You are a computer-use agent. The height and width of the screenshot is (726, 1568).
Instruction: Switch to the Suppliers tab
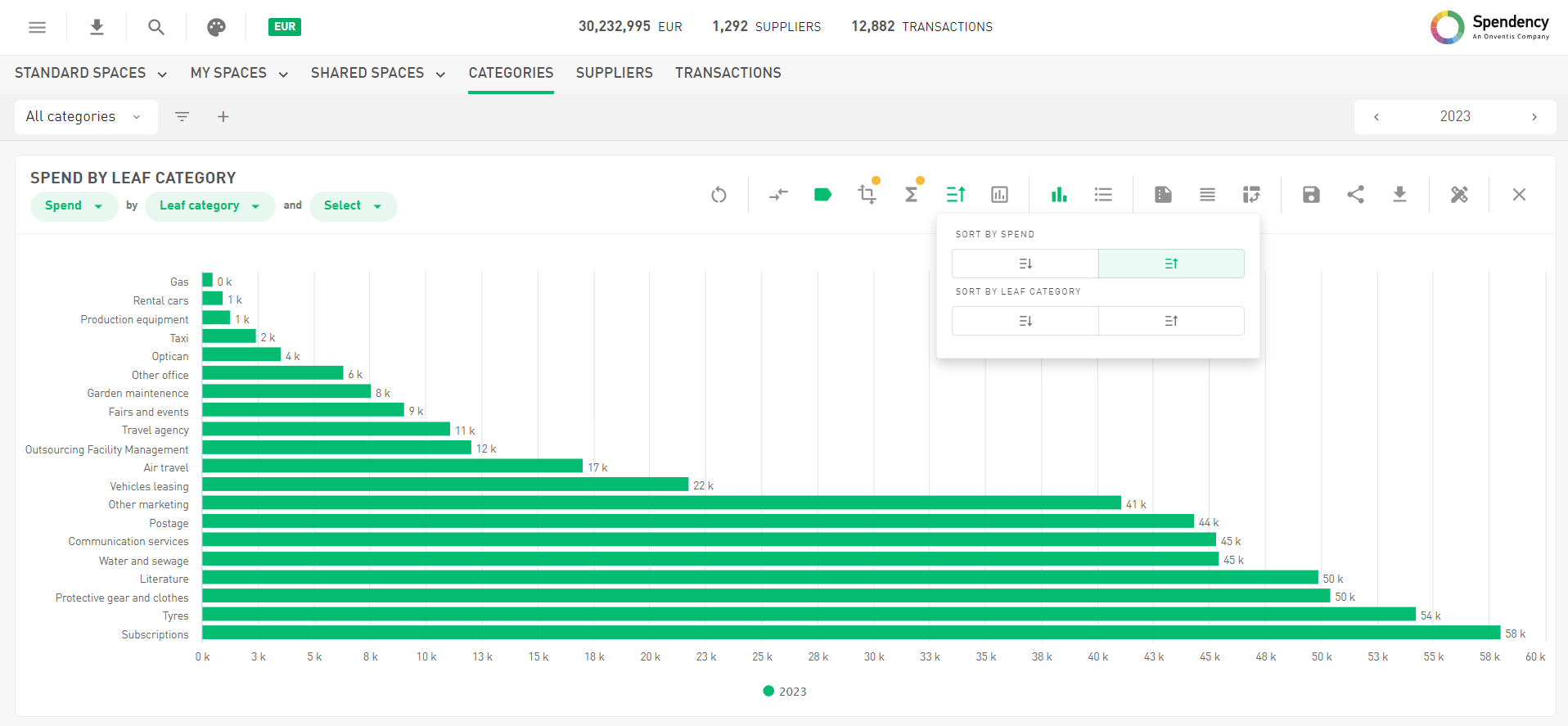pos(614,73)
